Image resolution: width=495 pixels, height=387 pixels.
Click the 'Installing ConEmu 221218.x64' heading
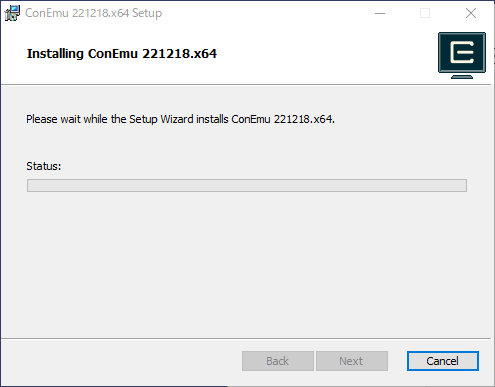[122, 54]
